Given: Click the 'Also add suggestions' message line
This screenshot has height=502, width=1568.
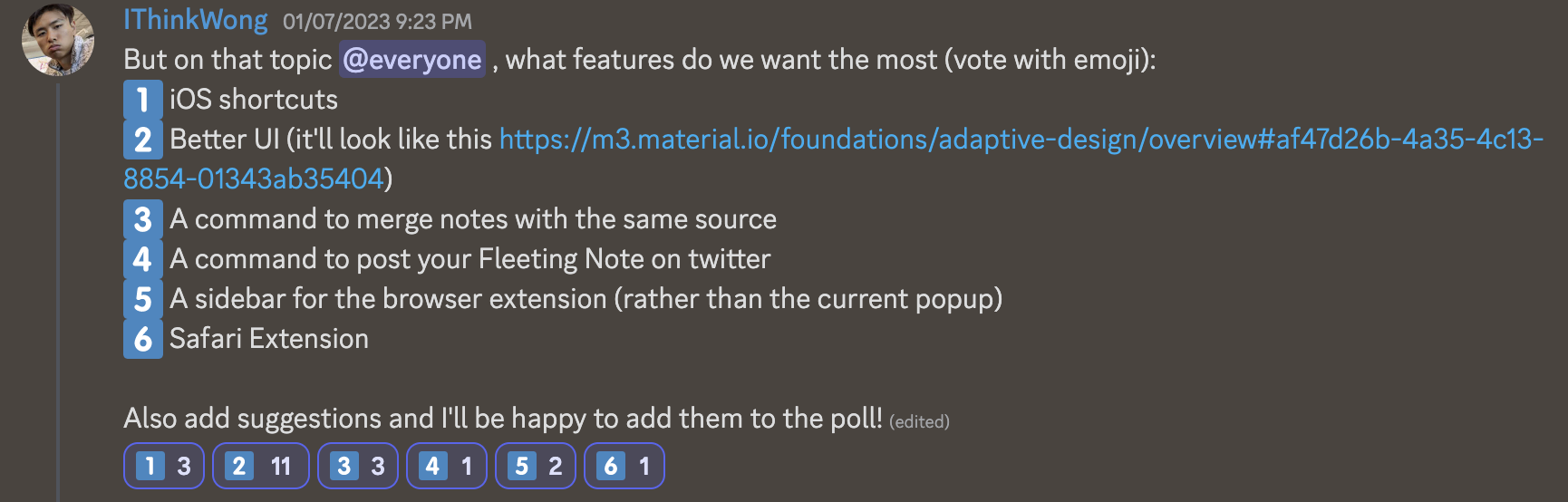Looking at the screenshot, I should (x=502, y=419).
